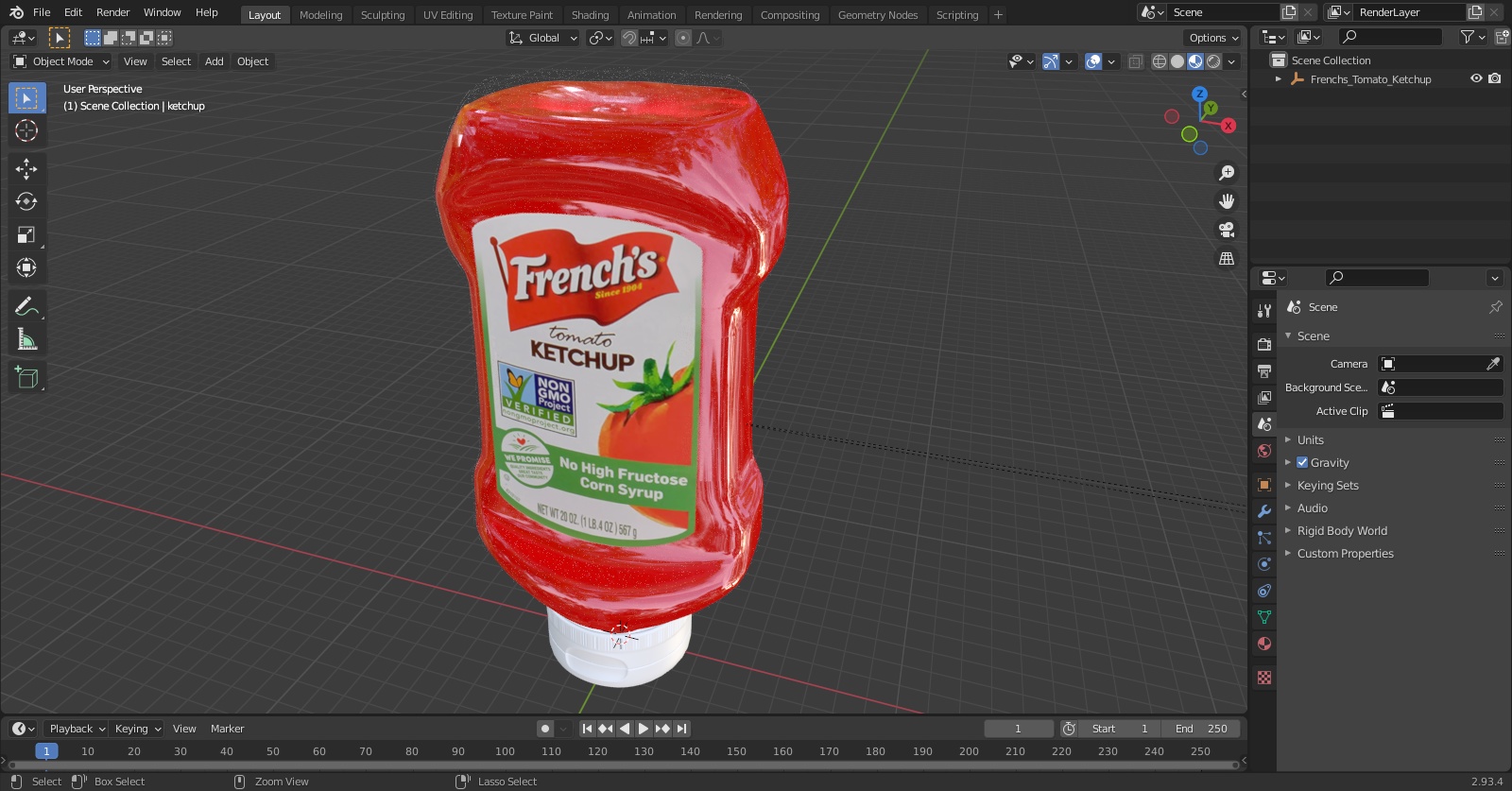Expand the Keying Sets panel
This screenshot has width=1512, height=791.
click(x=1327, y=486)
